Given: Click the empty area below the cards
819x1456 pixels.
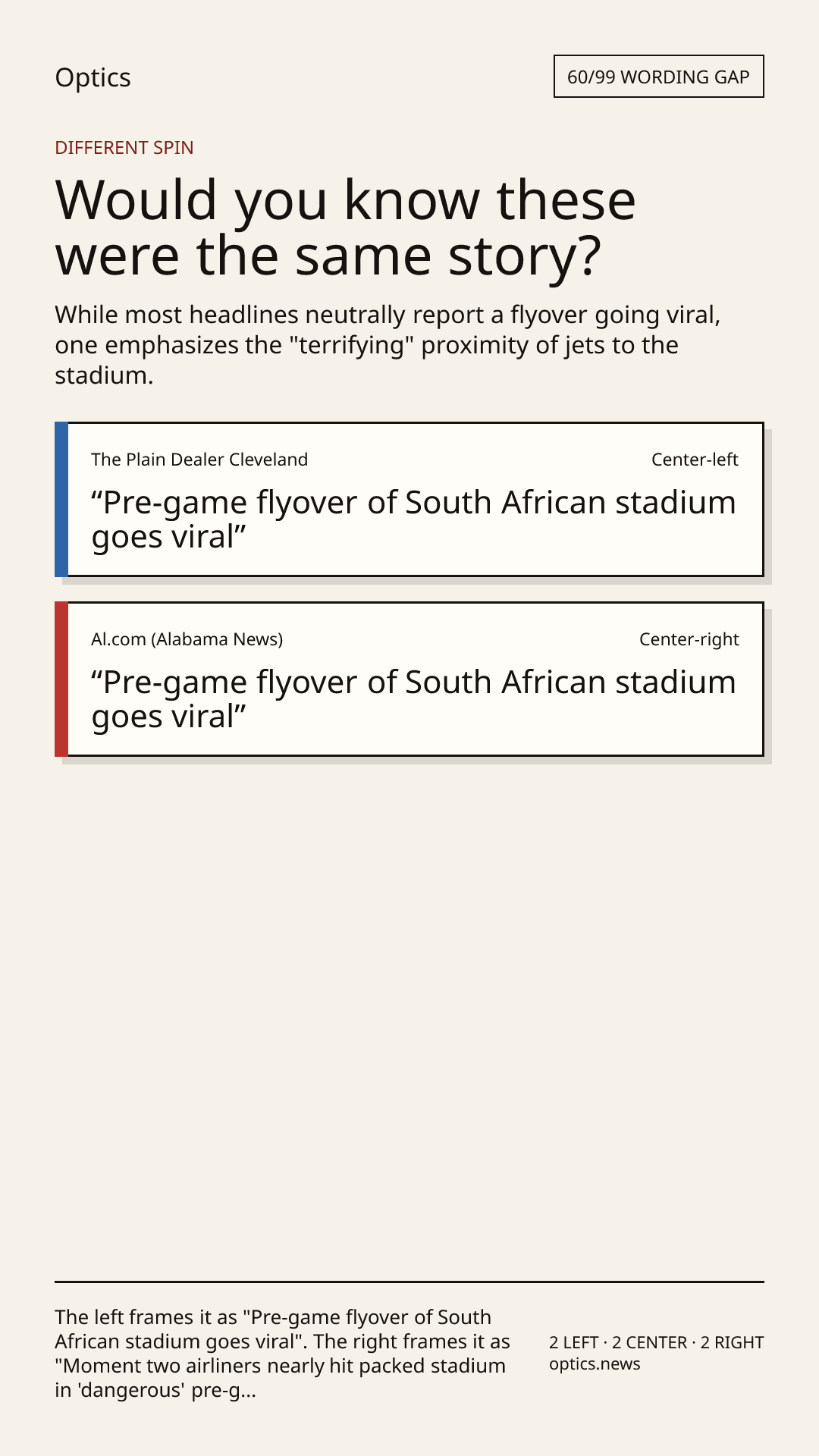Looking at the screenshot, I should click(x=409, y=1016).
